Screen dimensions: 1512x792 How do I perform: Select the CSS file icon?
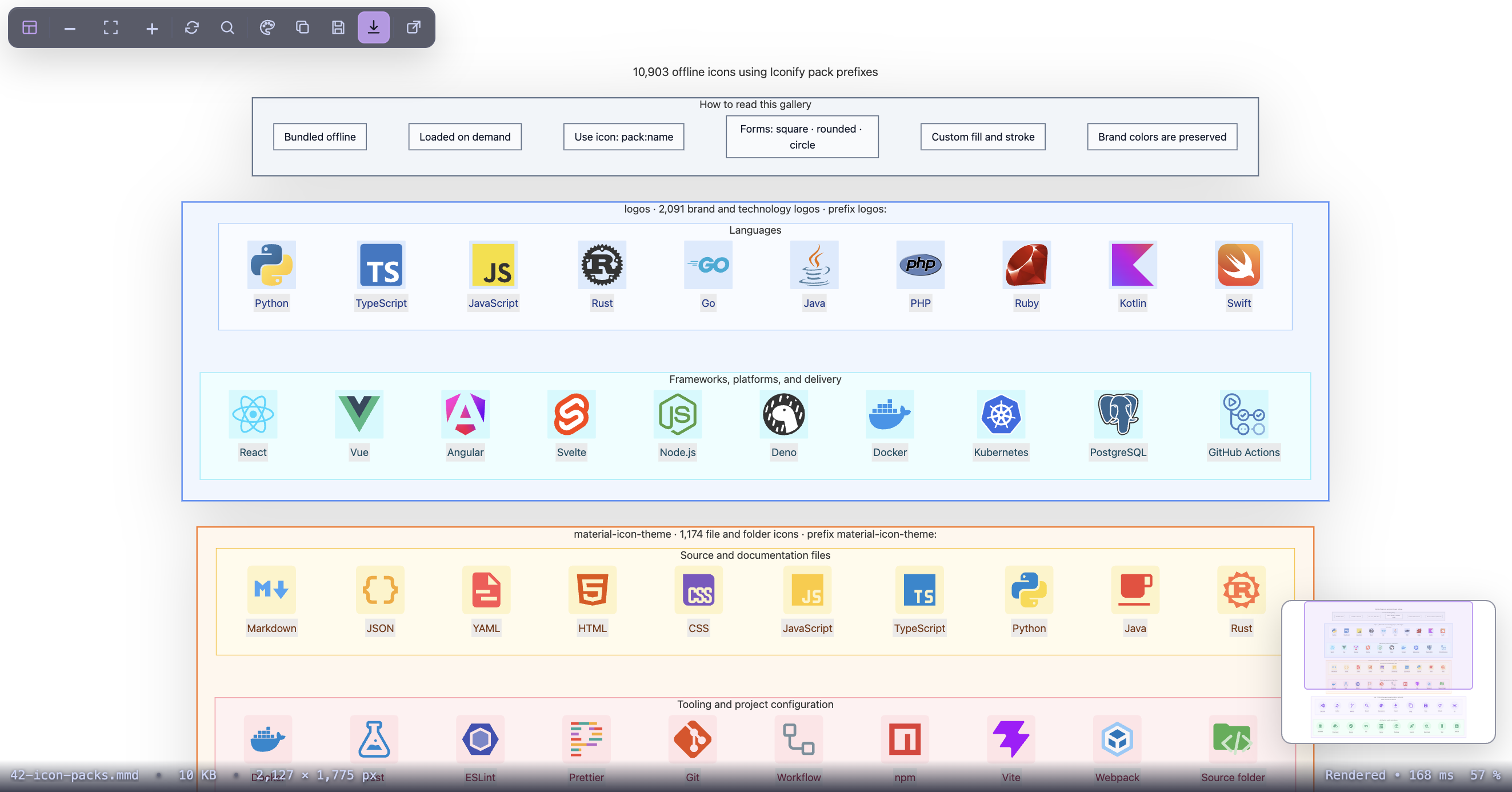point(698,590)
